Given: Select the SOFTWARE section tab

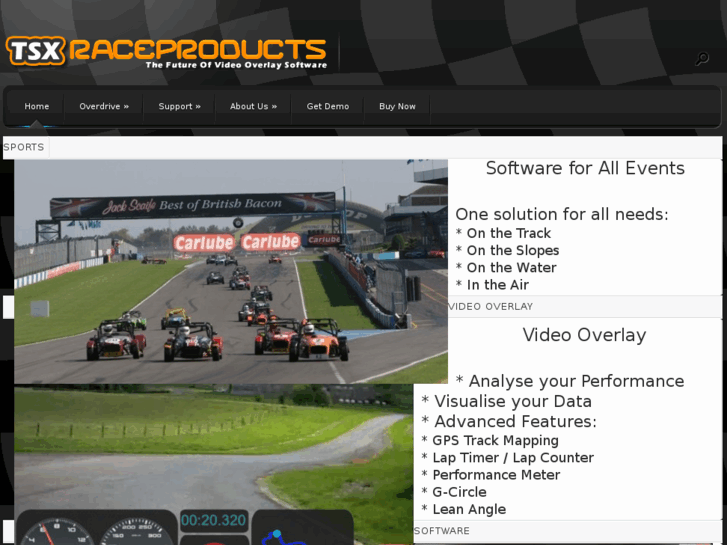Looking at the screenshot, I should click(442, 531).
